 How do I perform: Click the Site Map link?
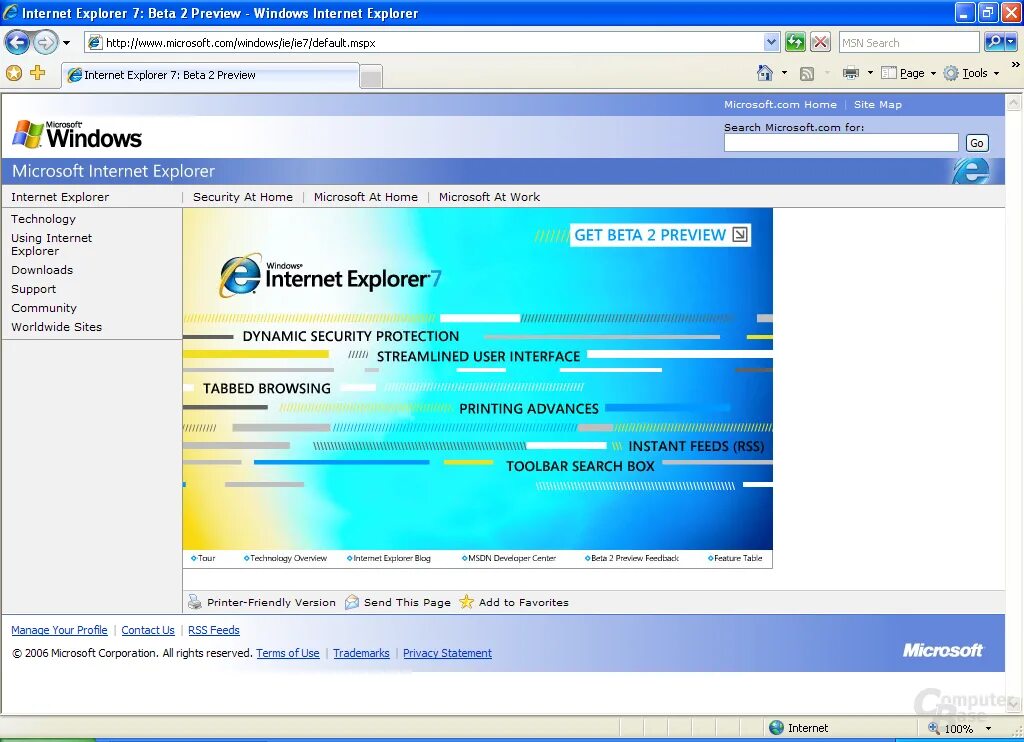(877, 105)
